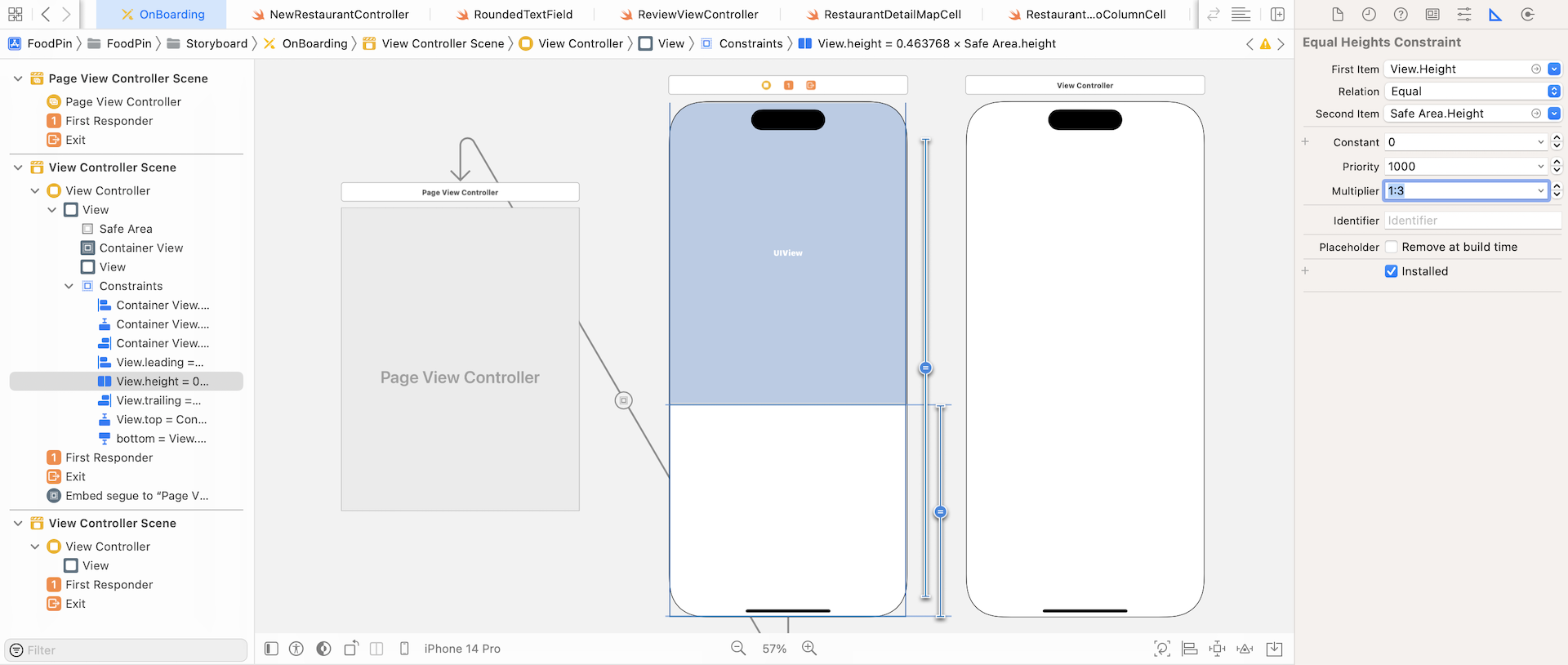
Task: Zoom out on the storyboard canvas
Action: [x=738, y=648]
